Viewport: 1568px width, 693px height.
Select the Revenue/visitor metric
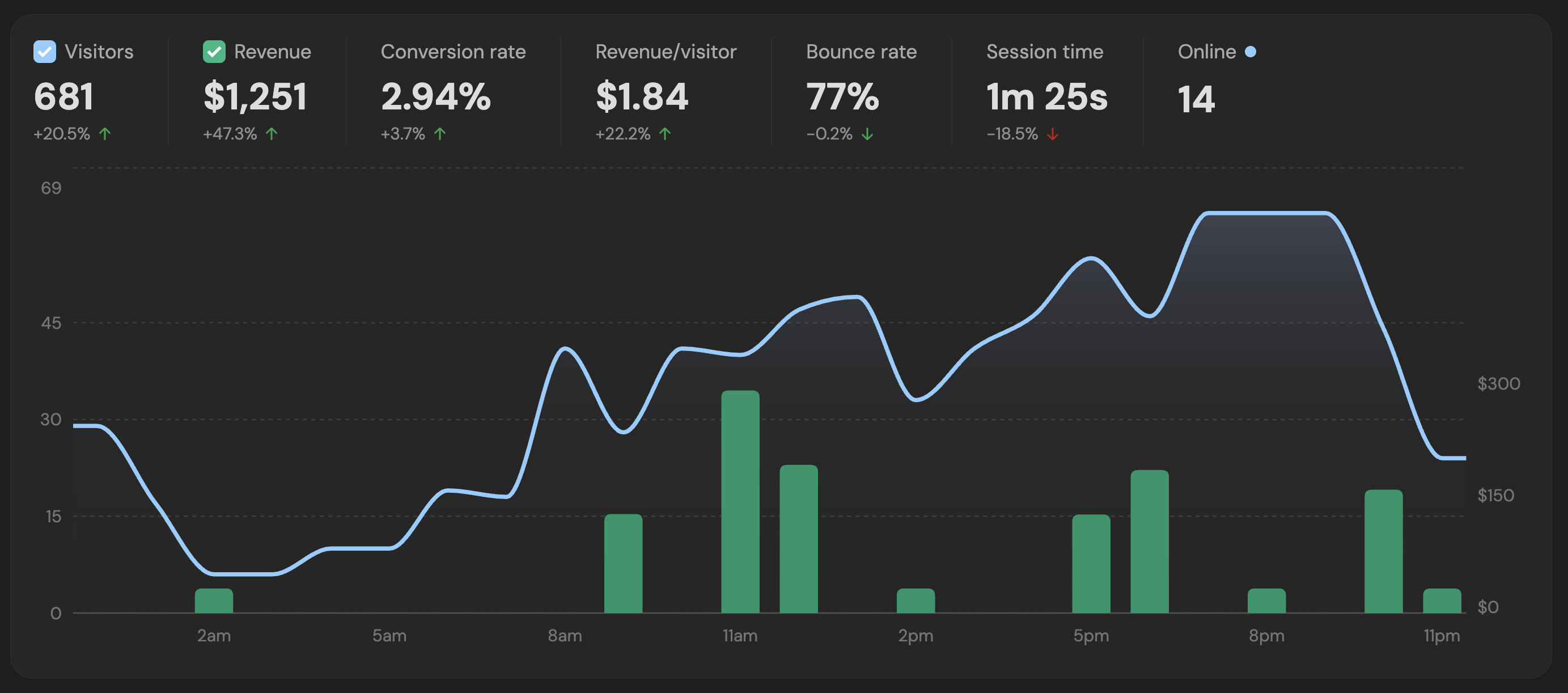tap(666, 52)
